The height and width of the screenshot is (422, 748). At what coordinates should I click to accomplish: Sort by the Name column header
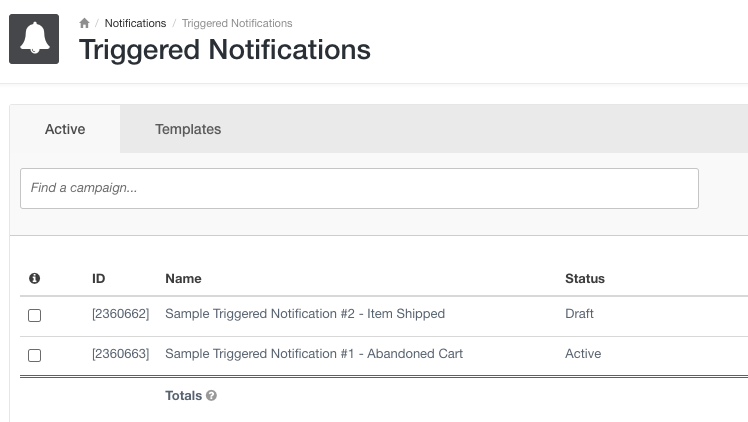183,279
